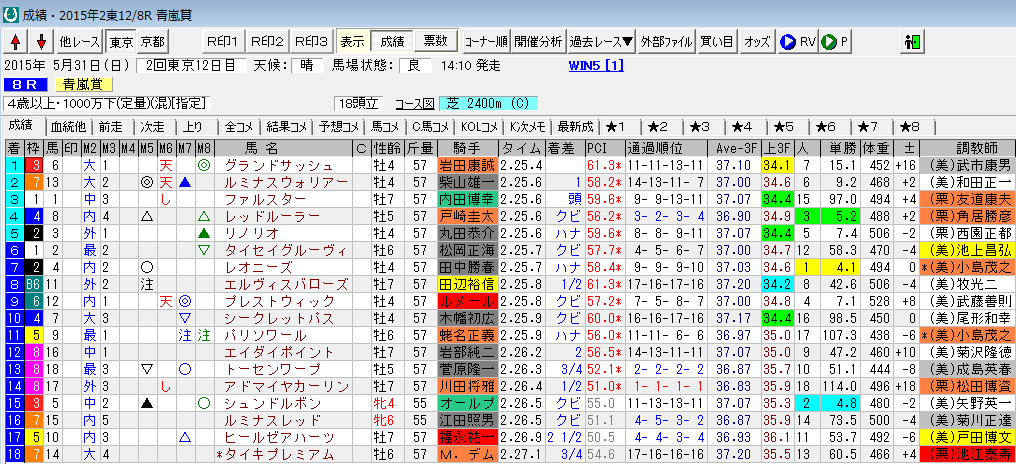Switch to the 前走 tab
The width and height of the screenshot is (1016, 464).
[x=111, y=127]
